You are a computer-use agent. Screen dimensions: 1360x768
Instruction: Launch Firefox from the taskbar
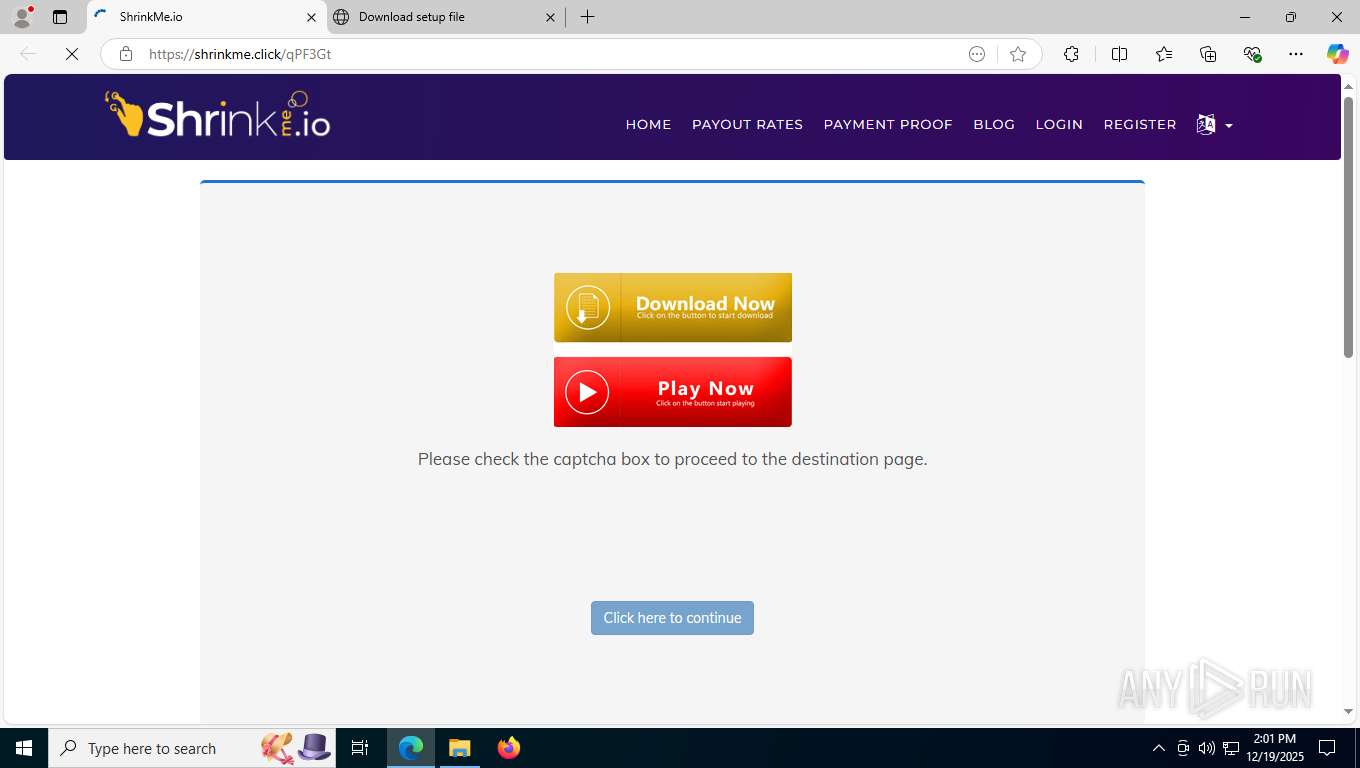[x=509, y=748]
